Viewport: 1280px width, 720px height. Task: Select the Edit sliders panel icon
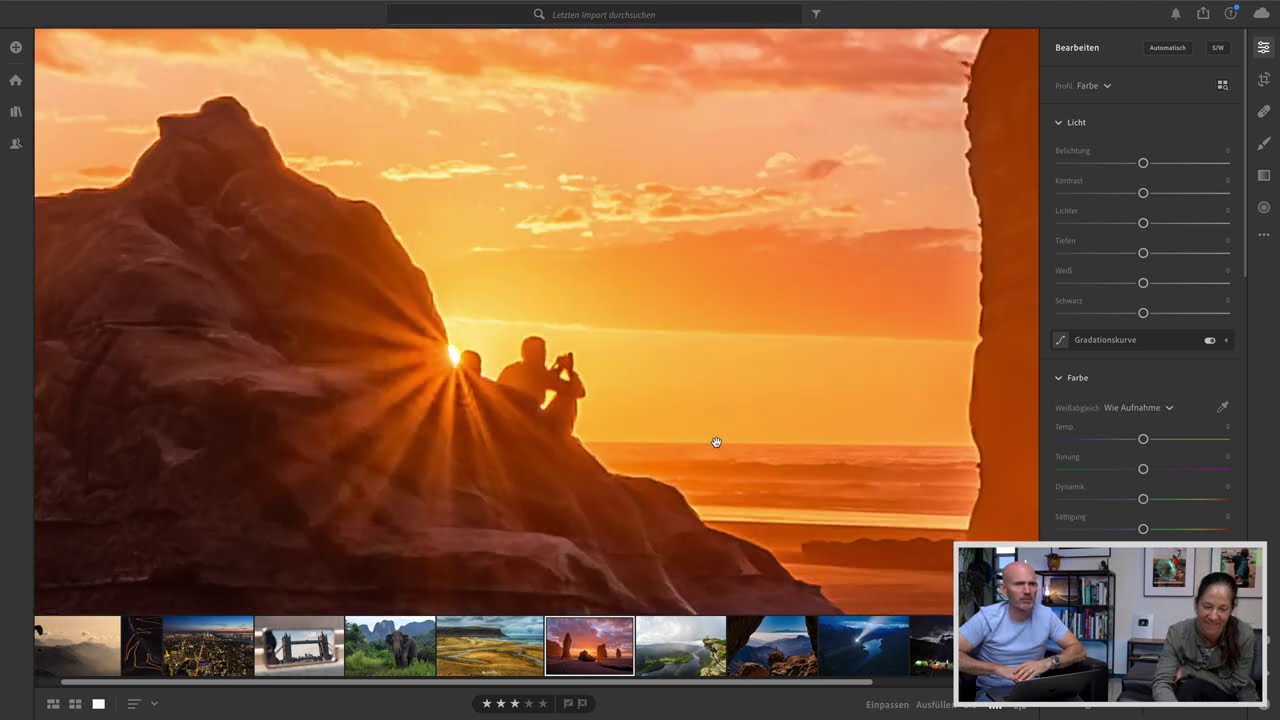pos(1264,48)
